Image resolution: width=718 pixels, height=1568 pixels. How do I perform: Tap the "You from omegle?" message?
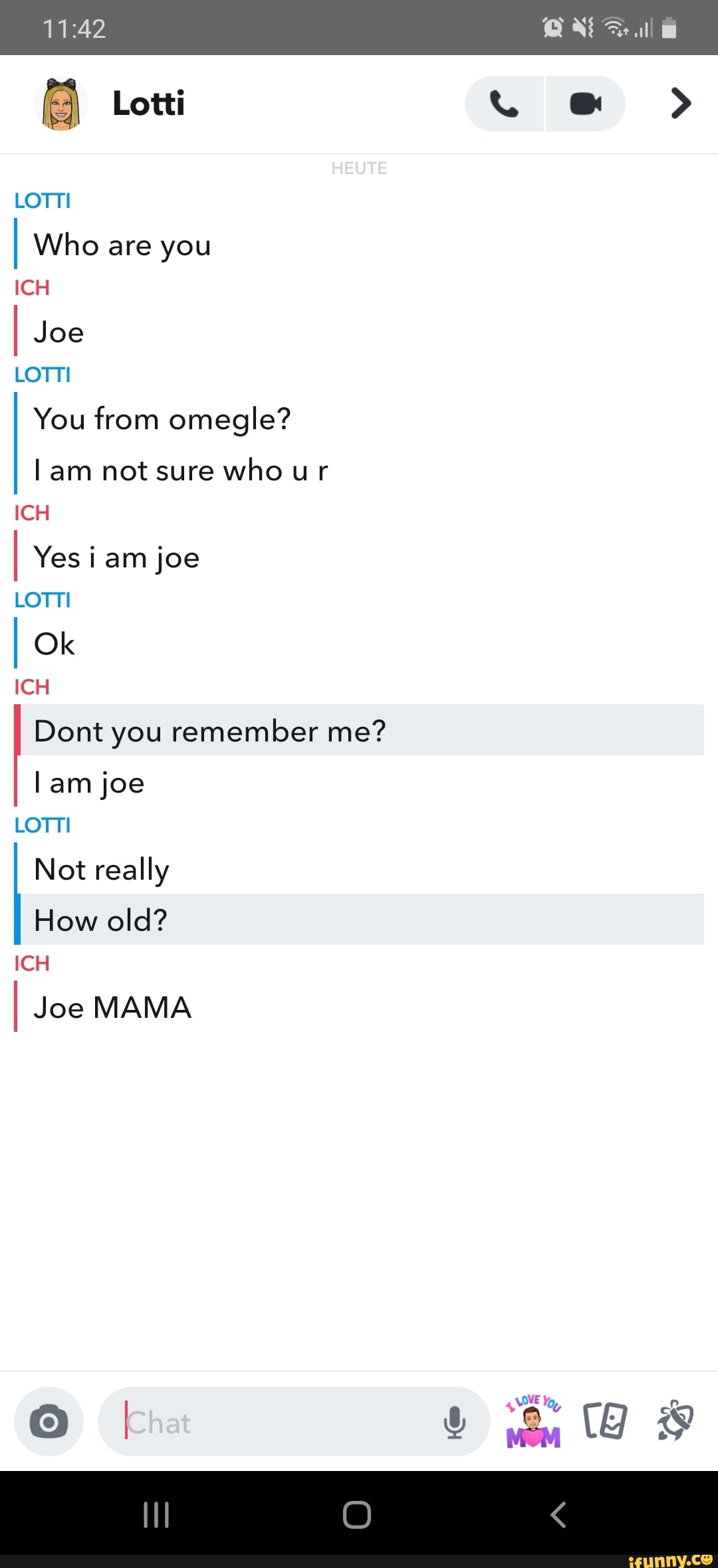pos(163,419)
